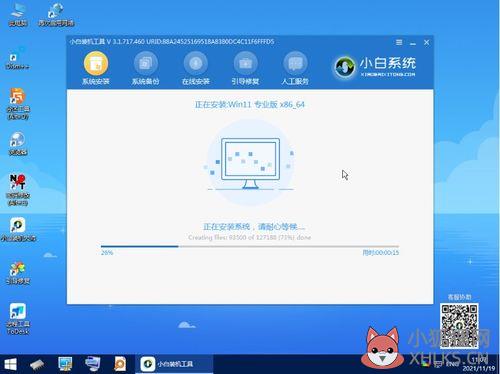This screenshot has width=500, height=374.
Task: Click the taskbar date 2021/11/19
Action: point(479,368)
